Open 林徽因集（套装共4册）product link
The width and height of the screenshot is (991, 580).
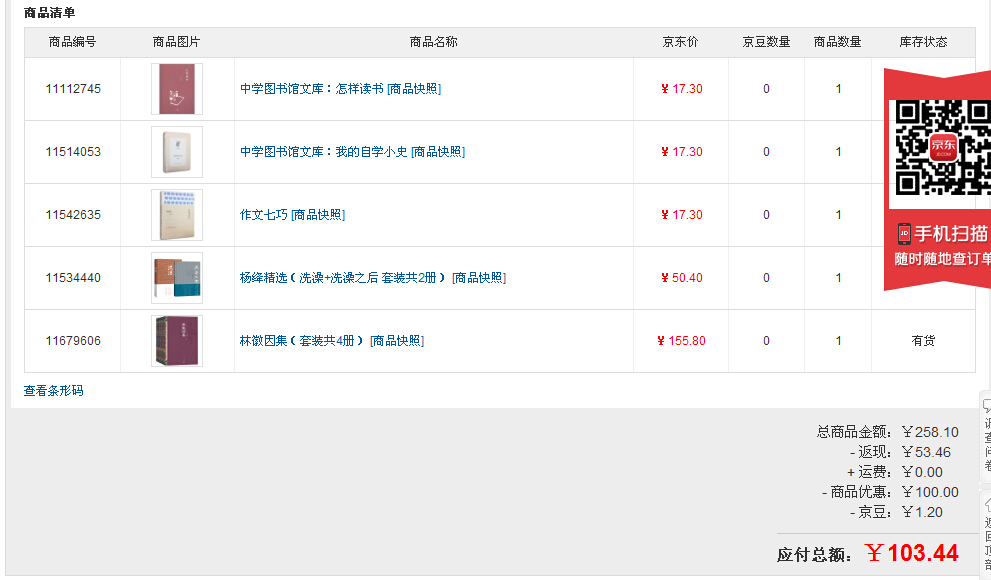tap(301, 341)
